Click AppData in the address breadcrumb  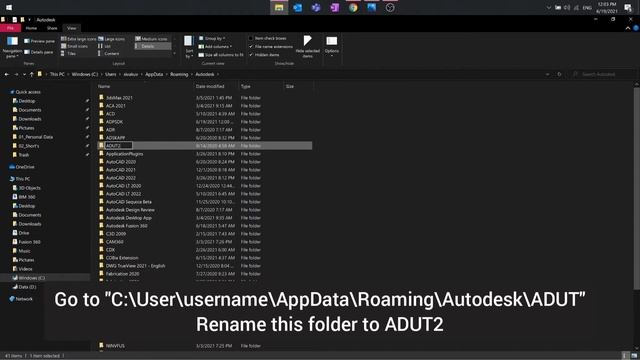154,74
